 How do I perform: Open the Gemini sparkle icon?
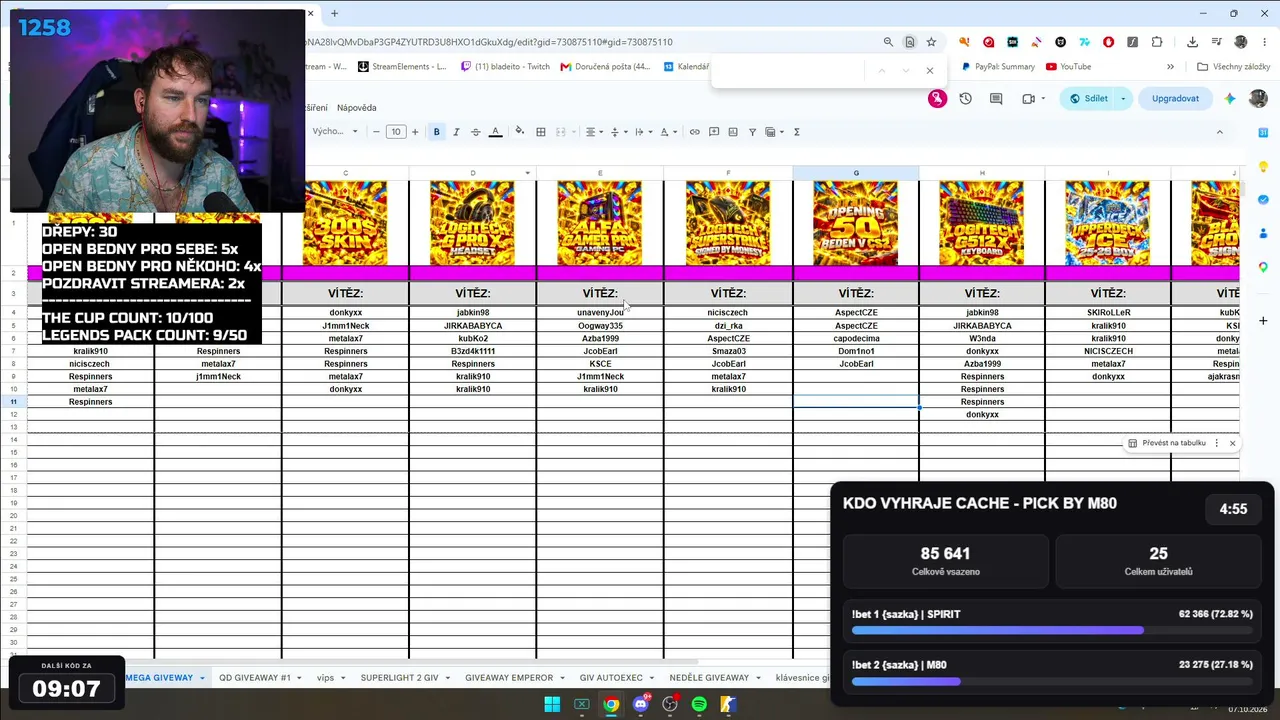pos(1230,99)
